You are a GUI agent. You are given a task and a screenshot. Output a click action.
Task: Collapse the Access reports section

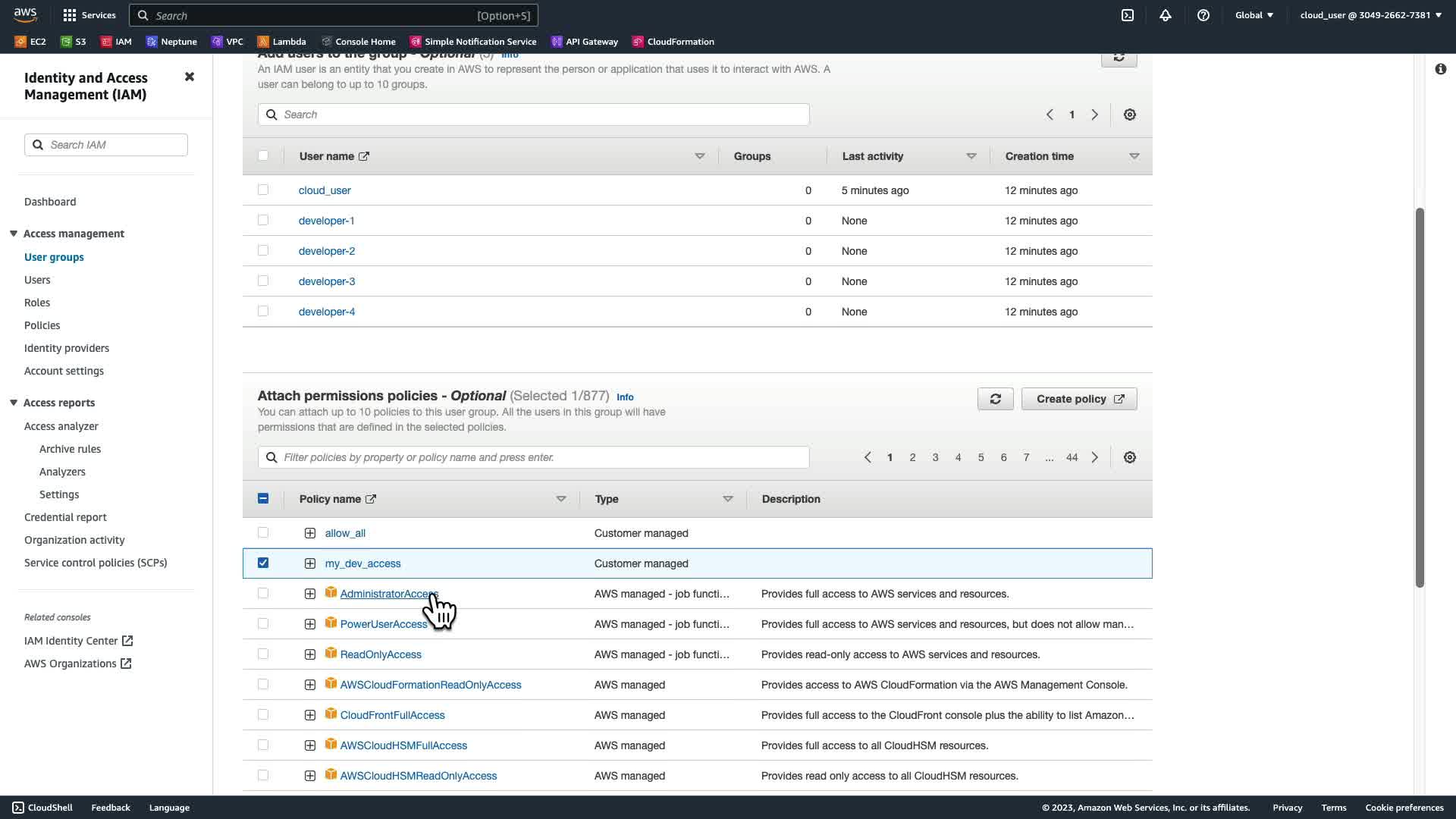(14, 403)
